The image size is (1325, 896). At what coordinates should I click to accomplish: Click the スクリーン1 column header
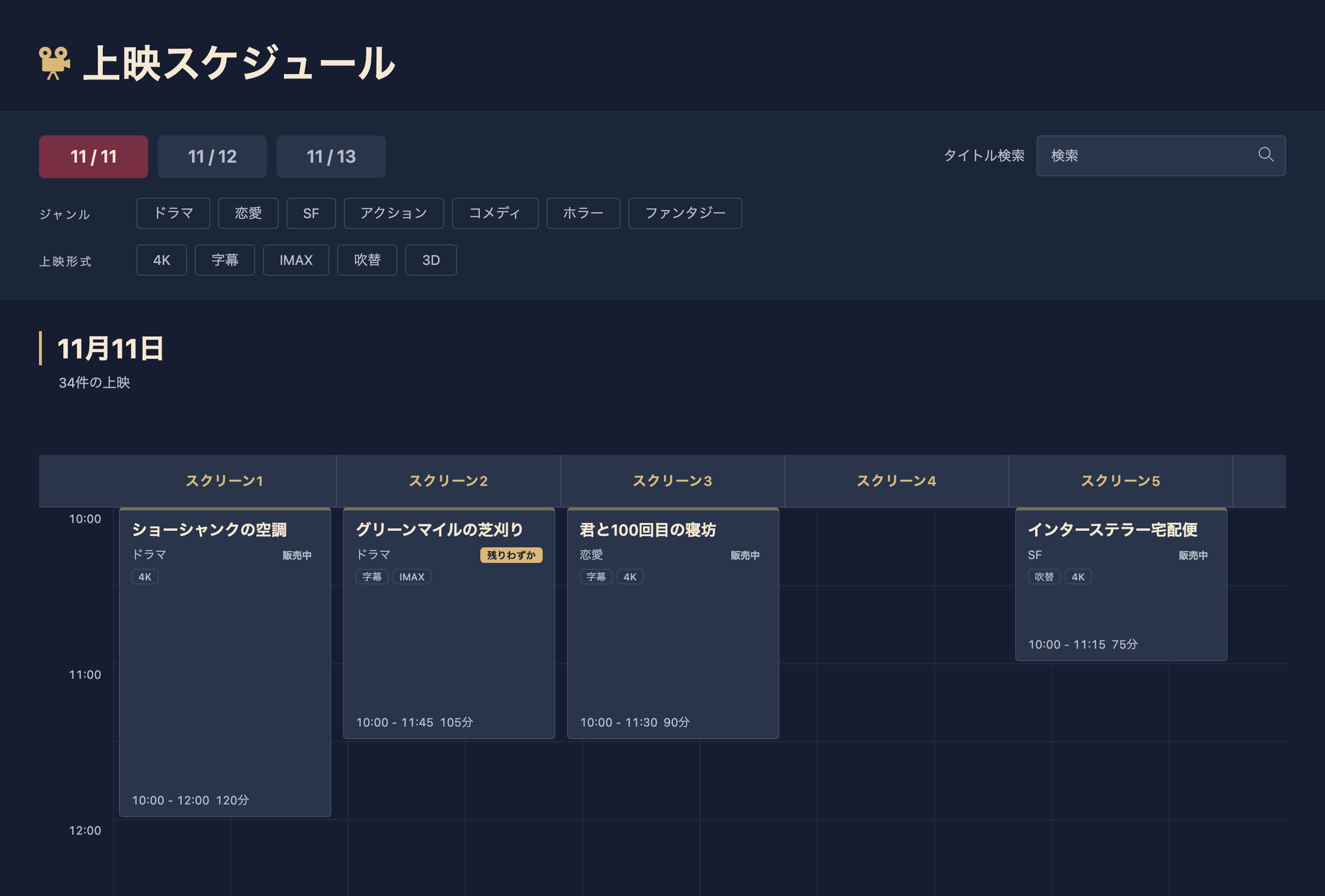(225, 481)
